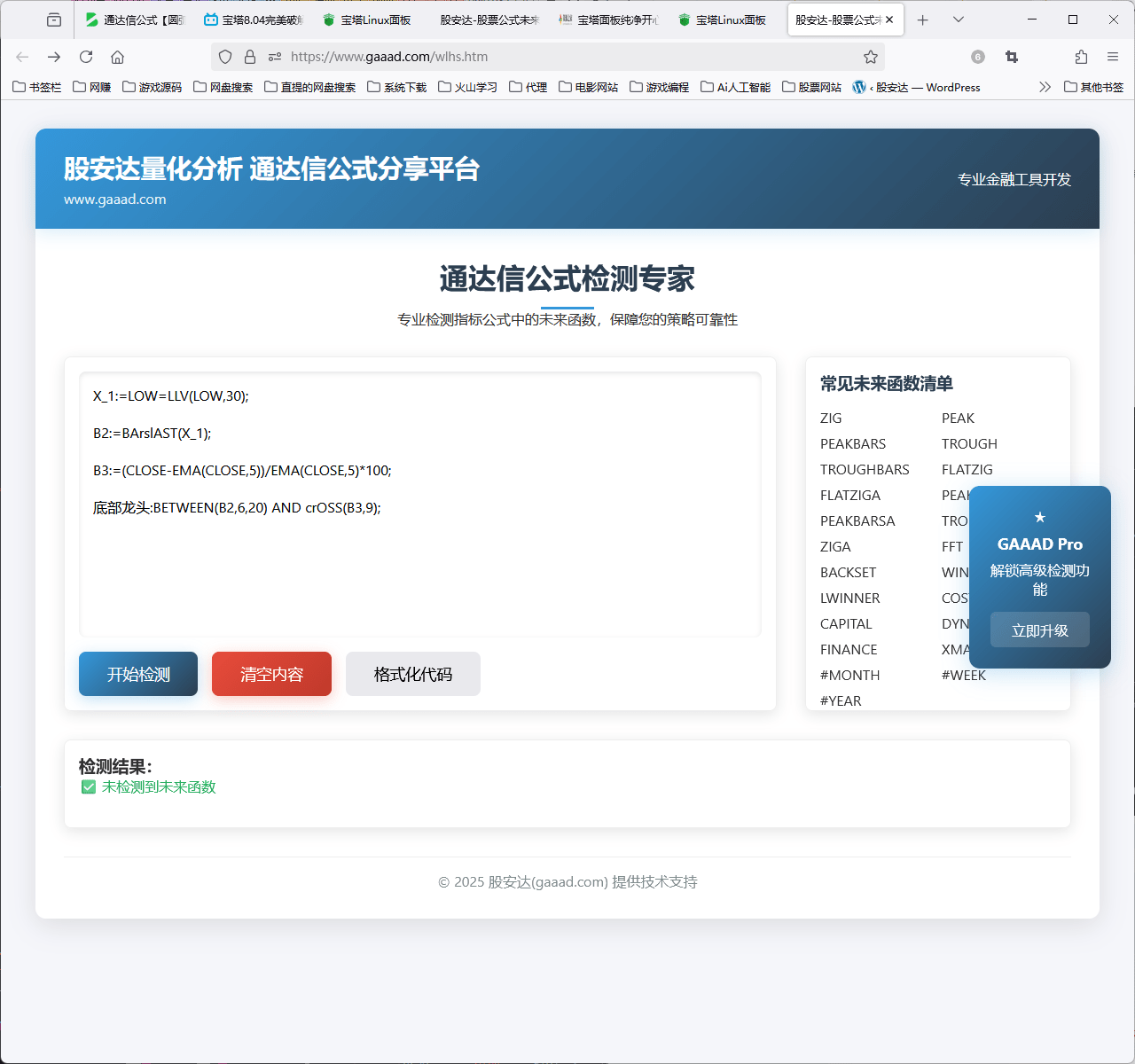Screen dimensions: 1135x1064
Task: Open the 直提的网盘搜索 bookmark folder
Action: coord(310,87)
